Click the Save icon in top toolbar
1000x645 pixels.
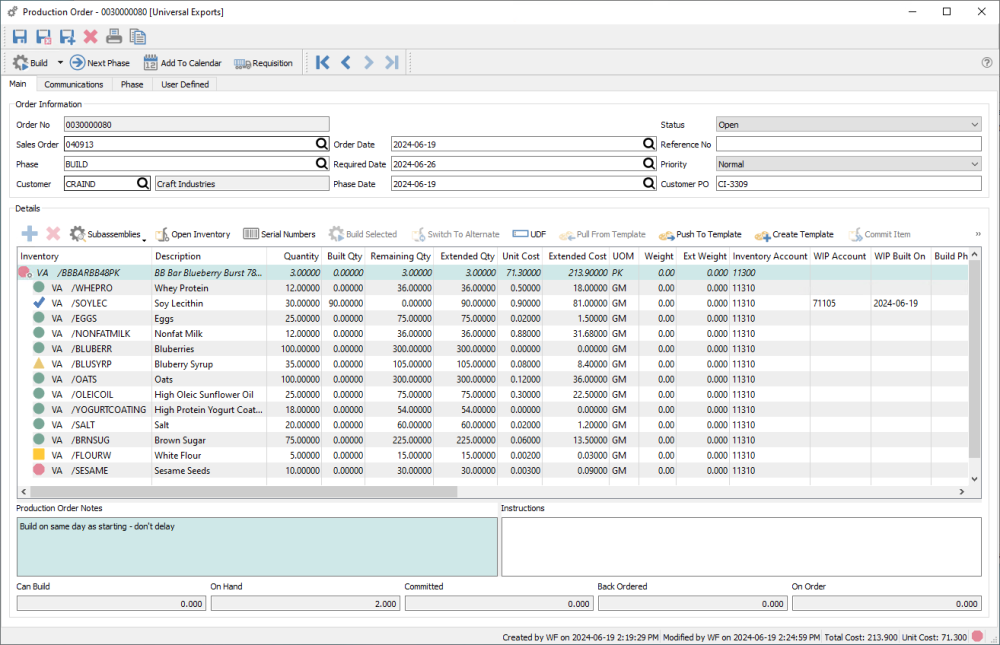point(20,37)
